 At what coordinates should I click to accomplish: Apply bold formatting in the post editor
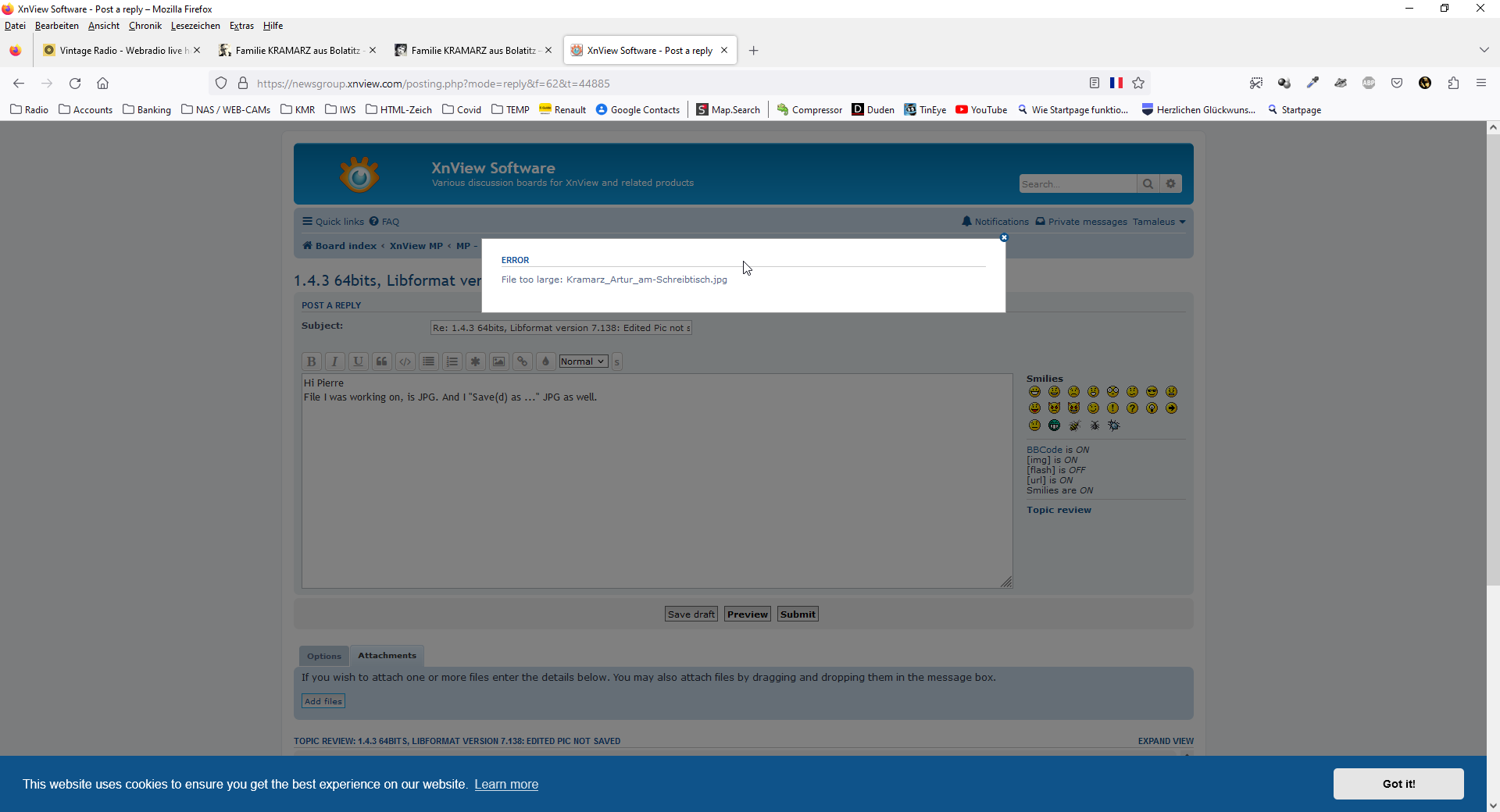click(311, 361)
